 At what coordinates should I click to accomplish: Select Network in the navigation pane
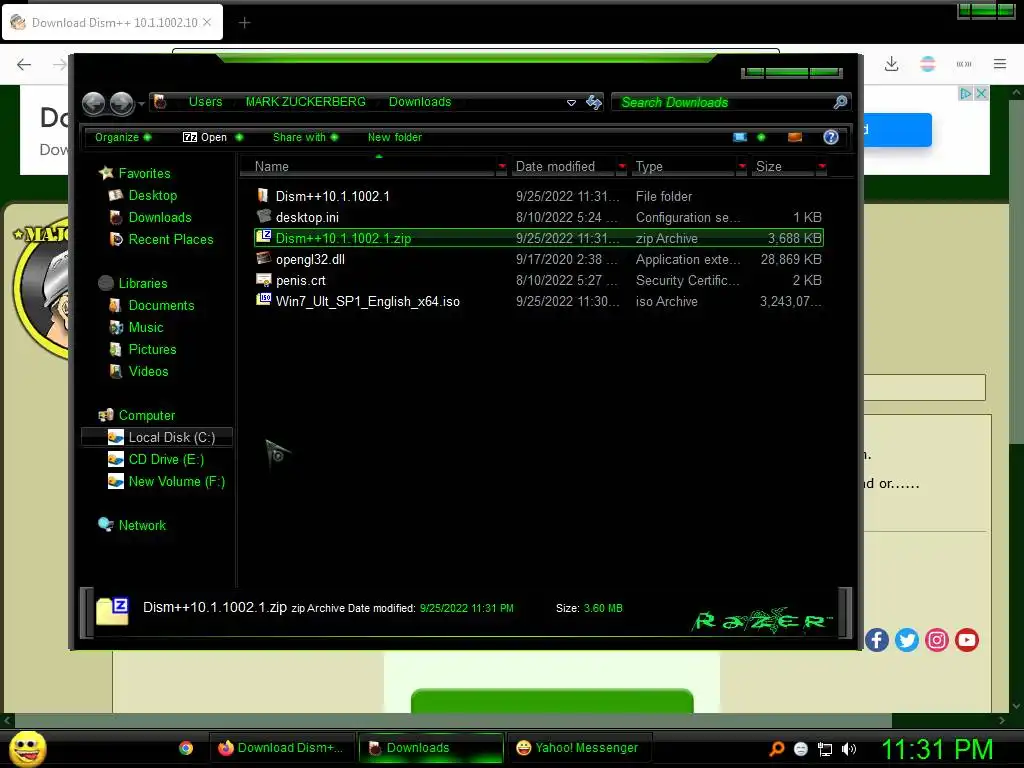point(142,525)
